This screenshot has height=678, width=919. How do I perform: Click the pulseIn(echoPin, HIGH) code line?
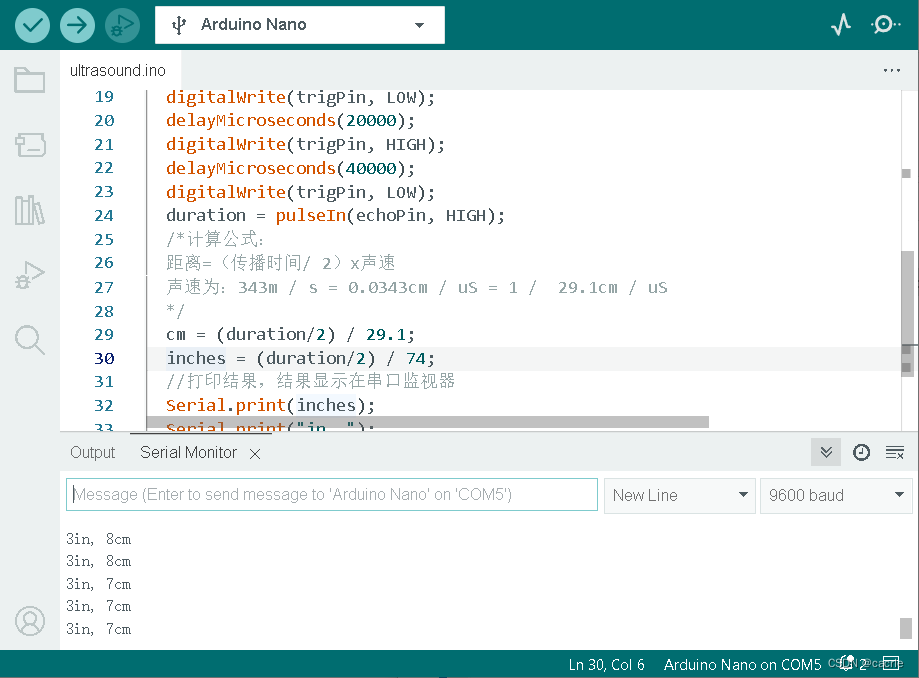tap(335, 216)
